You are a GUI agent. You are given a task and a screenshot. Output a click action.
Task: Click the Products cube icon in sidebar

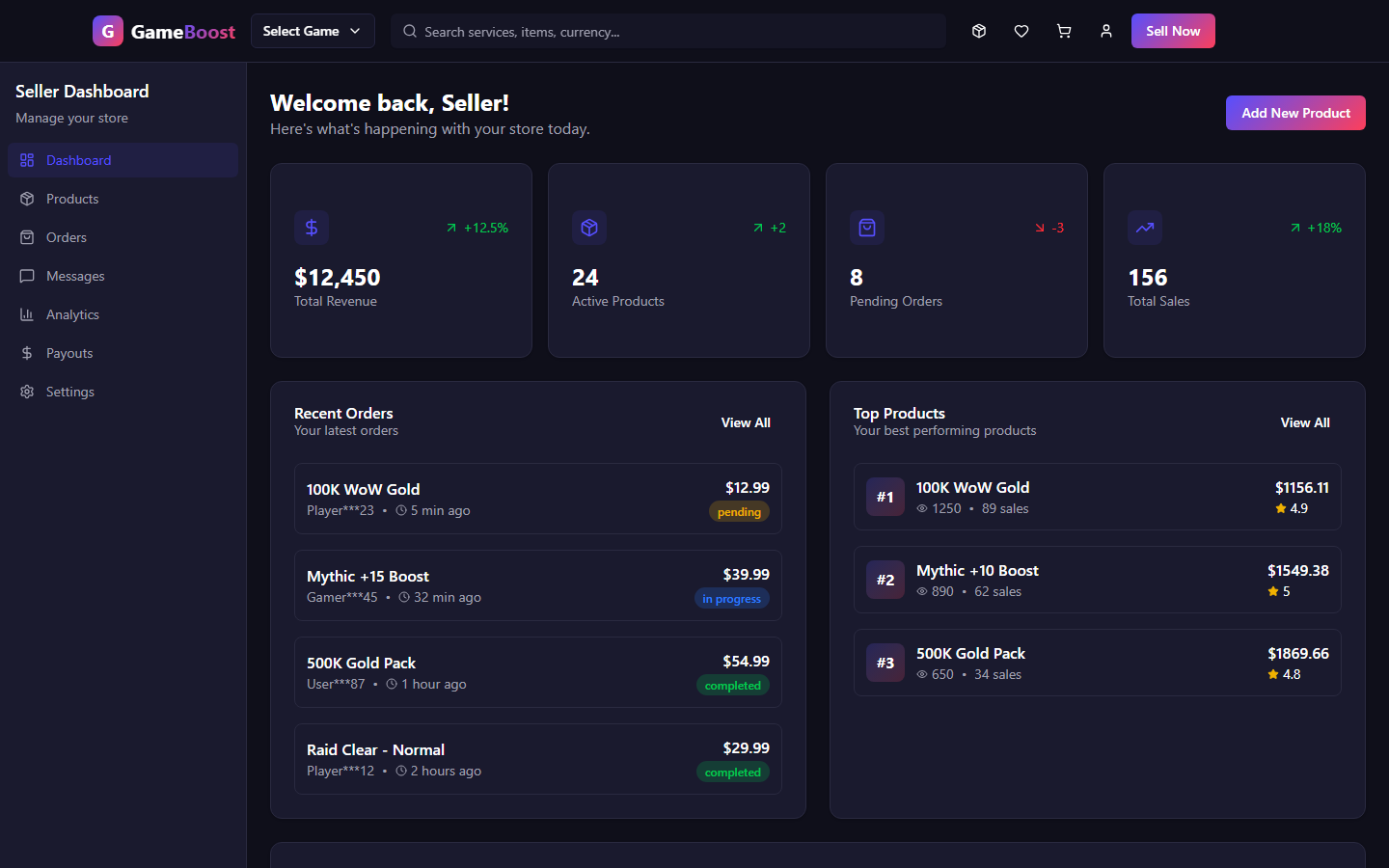27,199
